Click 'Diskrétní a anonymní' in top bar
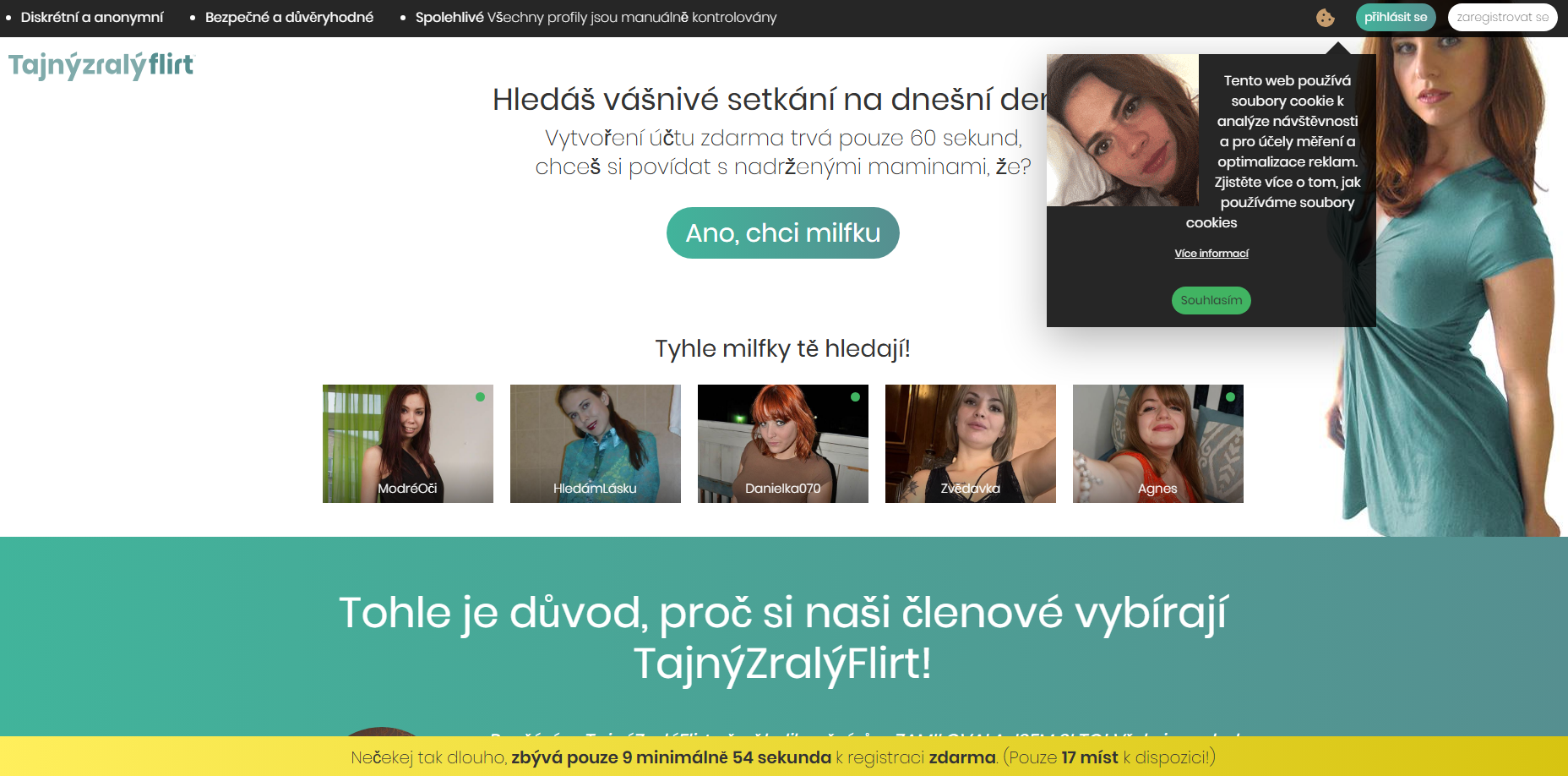 (92, 18)
